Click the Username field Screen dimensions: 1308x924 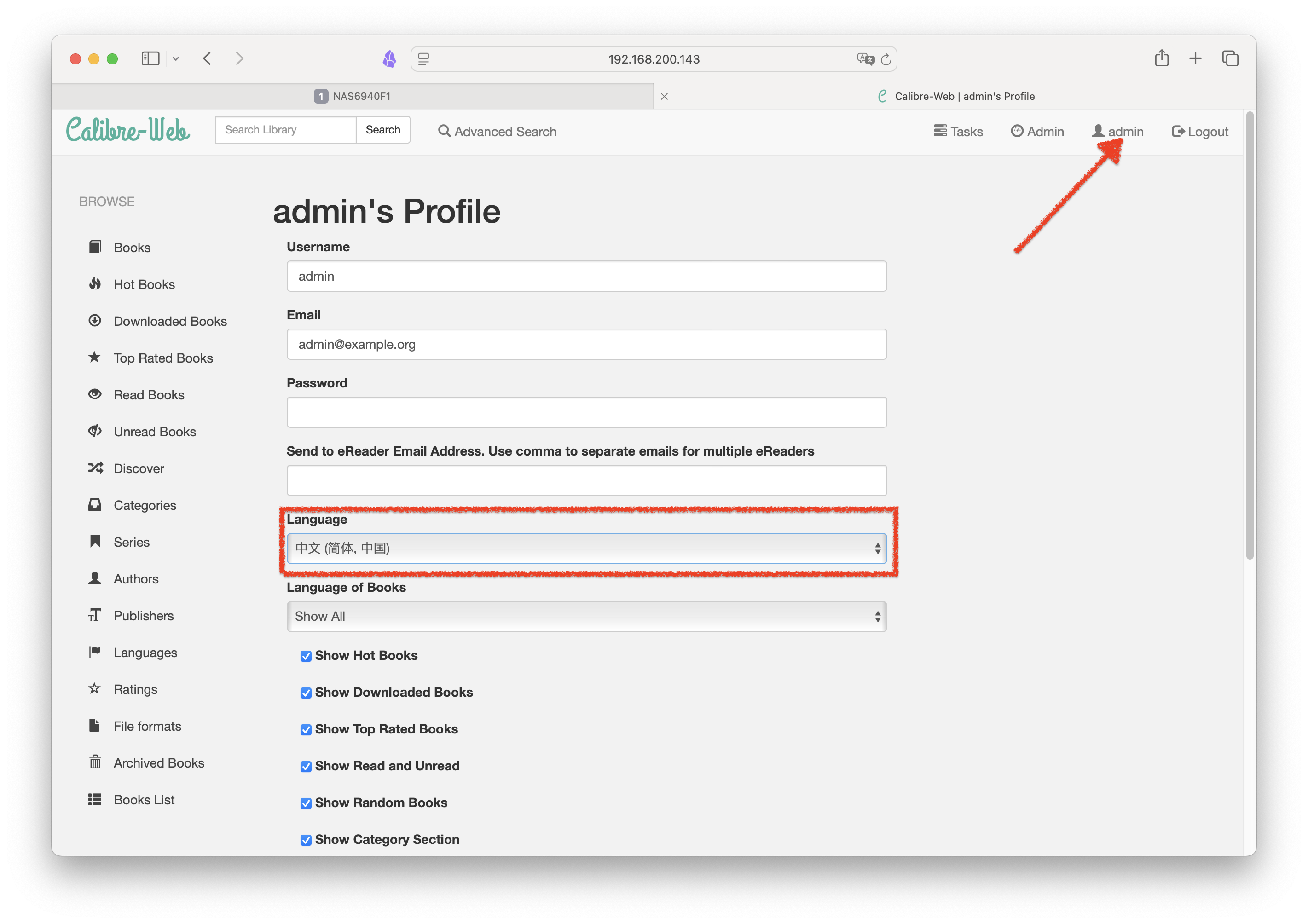(587, 276)
